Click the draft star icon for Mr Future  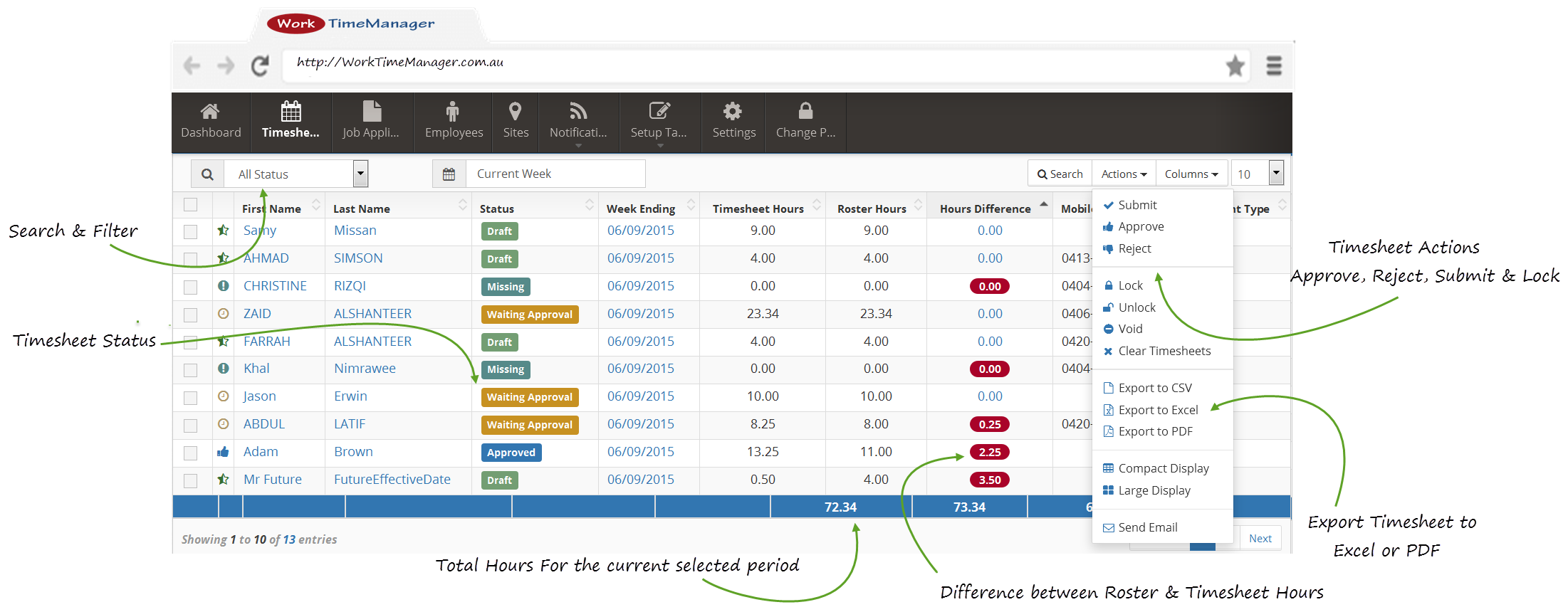tap(223, 479)
